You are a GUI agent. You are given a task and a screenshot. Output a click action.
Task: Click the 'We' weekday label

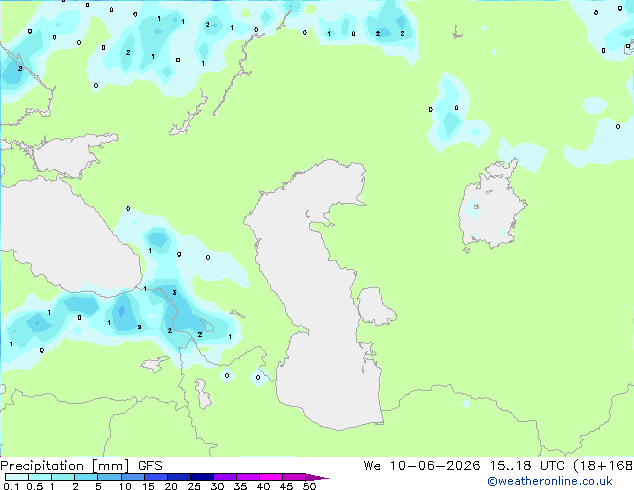[x=372, y=466]
